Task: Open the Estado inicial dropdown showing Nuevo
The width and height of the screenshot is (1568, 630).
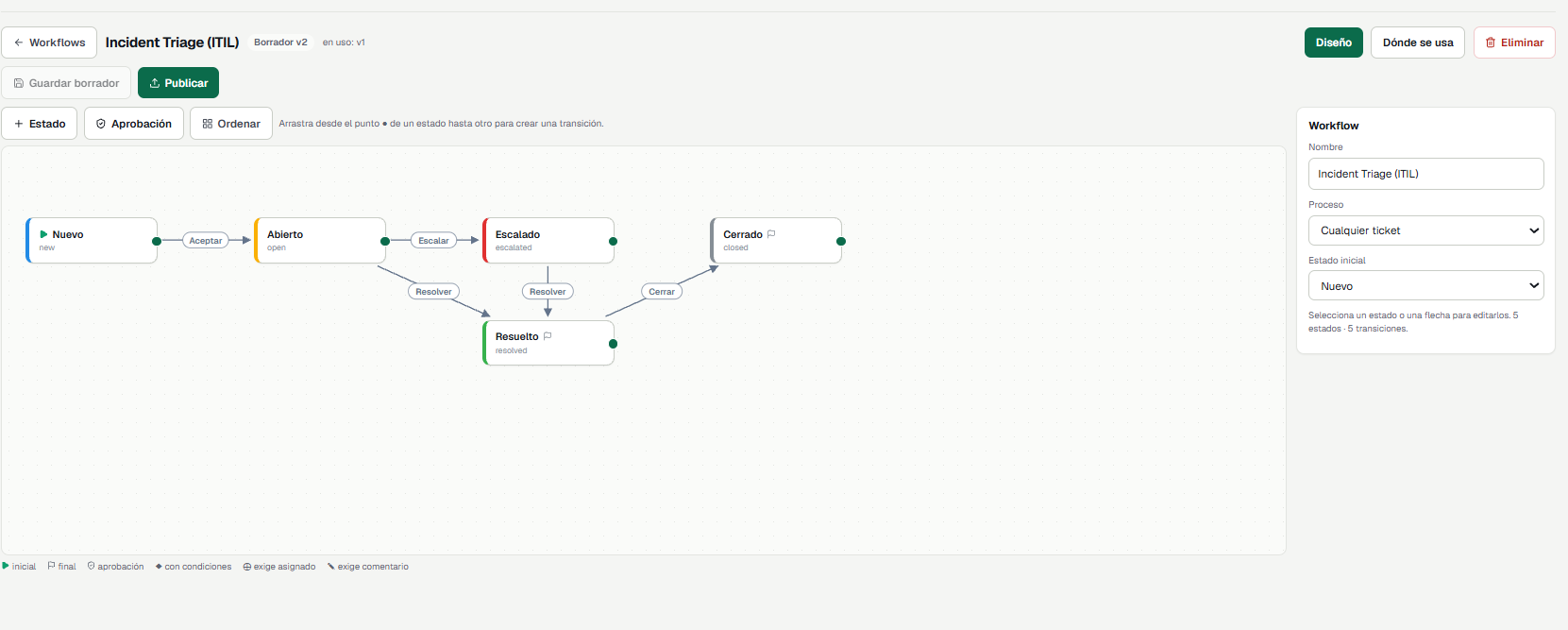Action: click(x=1425, y=286)
